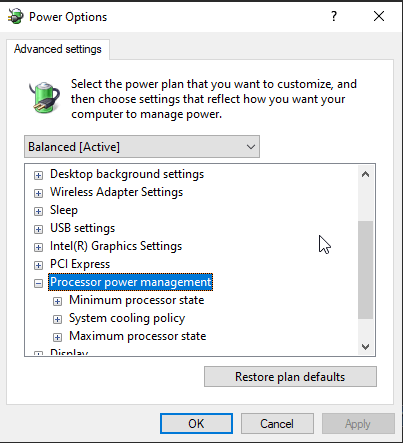Click the settings list scroll up arrow

coord(365,174)
